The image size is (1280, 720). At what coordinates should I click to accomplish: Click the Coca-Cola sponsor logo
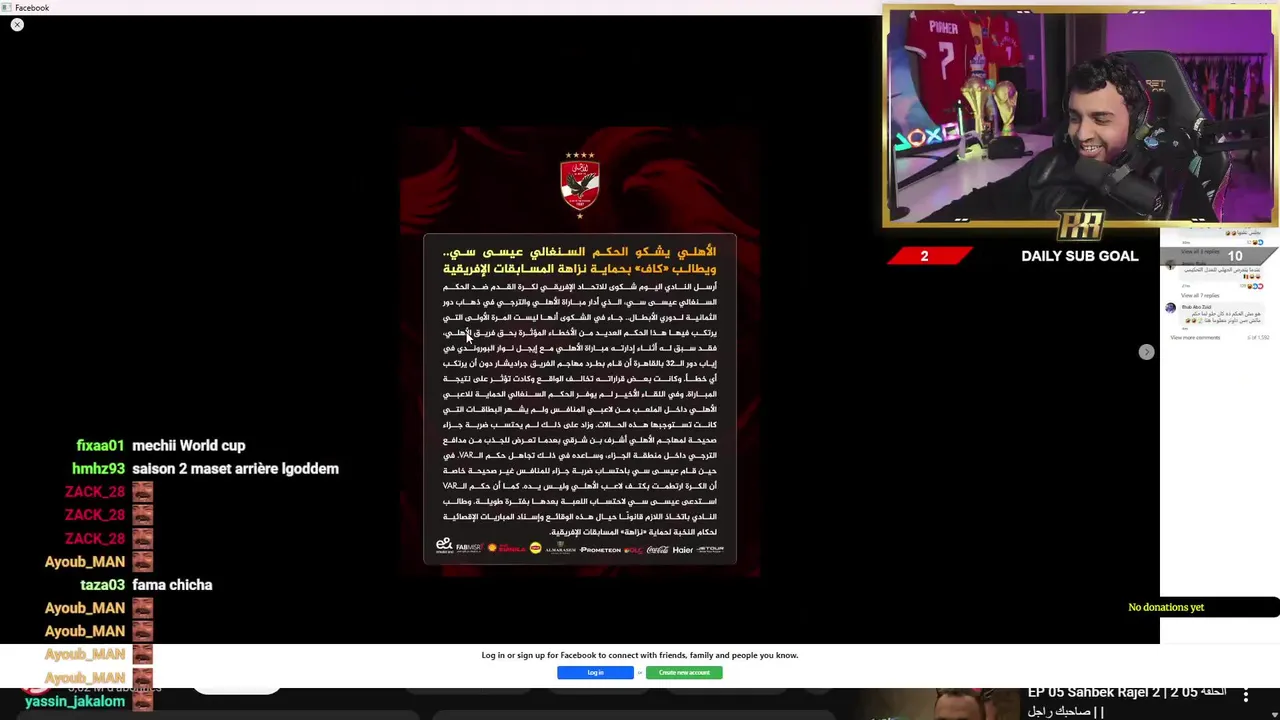tap(658, 549)
